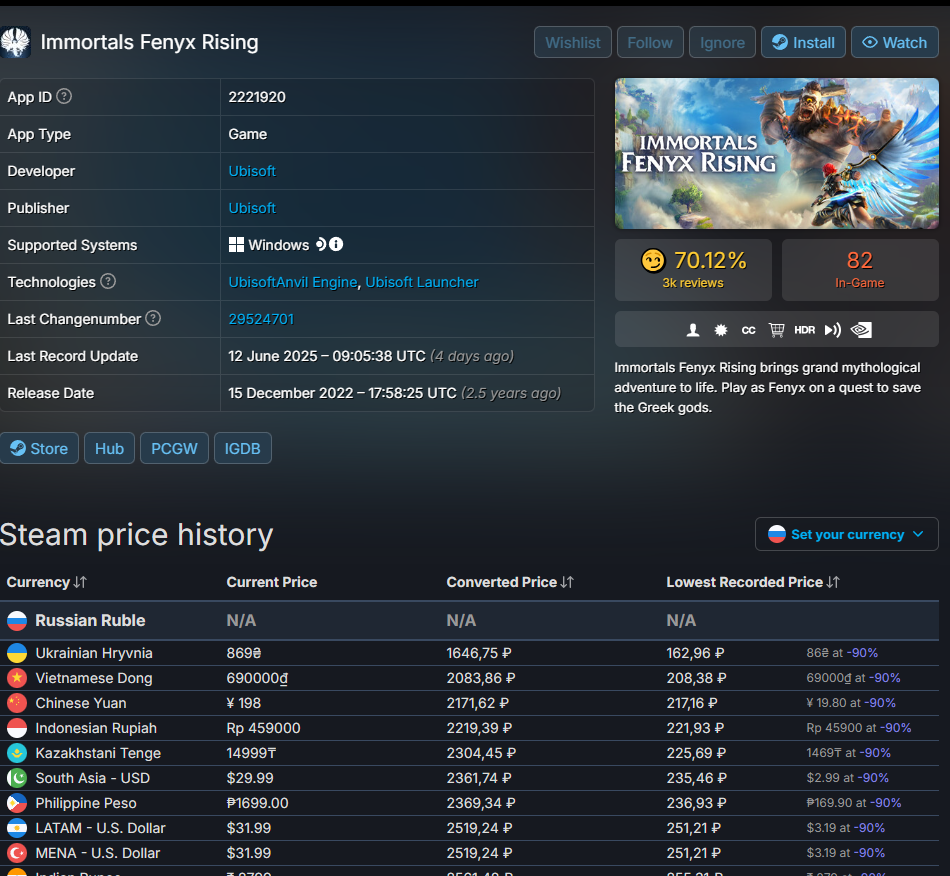Click the in-app purchases cart icon
Screen dimensions: 950x876
tap(777, 330)
